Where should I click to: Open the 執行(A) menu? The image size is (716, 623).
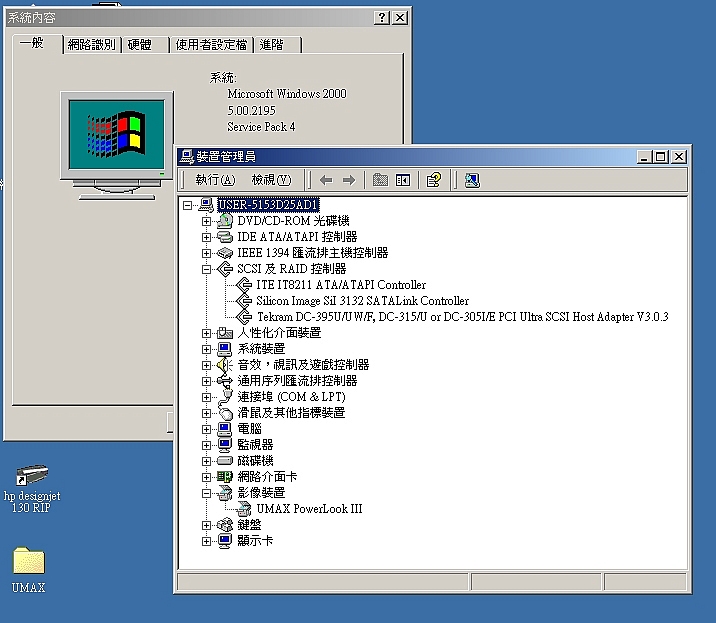click(215, 180)
